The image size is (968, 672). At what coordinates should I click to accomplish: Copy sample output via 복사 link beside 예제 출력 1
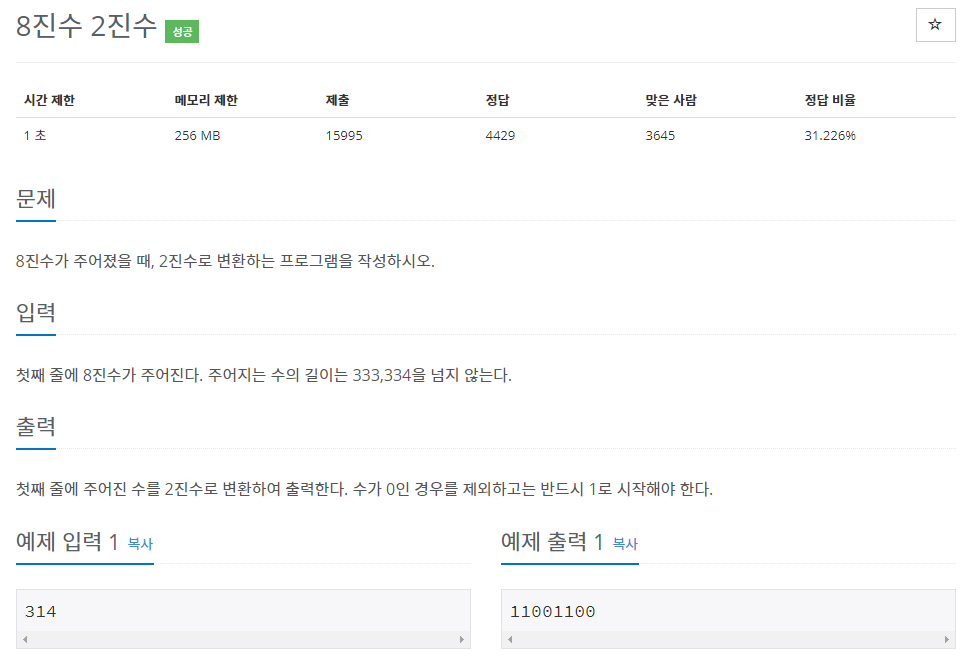click(625, 544)
